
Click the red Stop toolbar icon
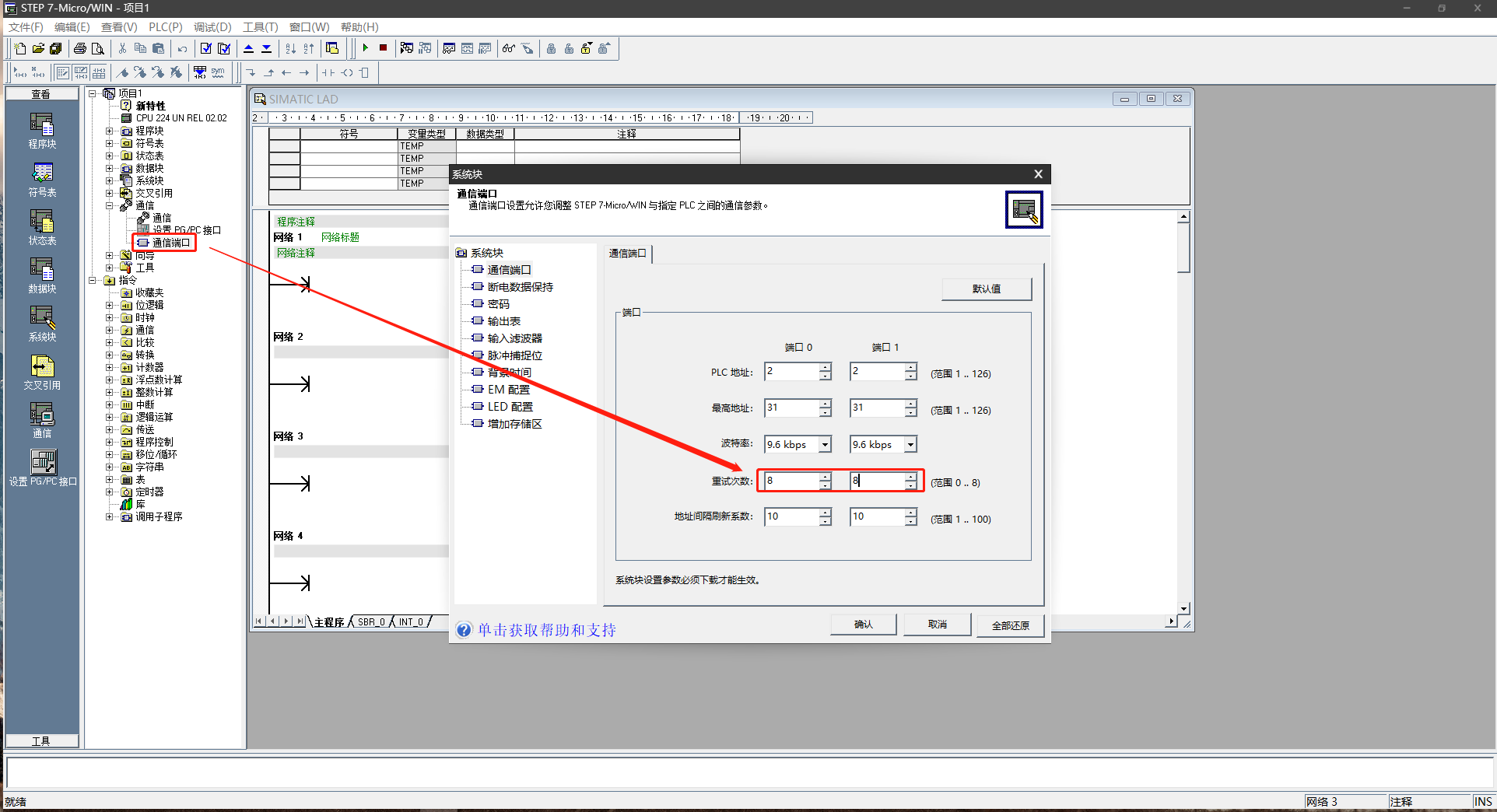coord(383,48)
